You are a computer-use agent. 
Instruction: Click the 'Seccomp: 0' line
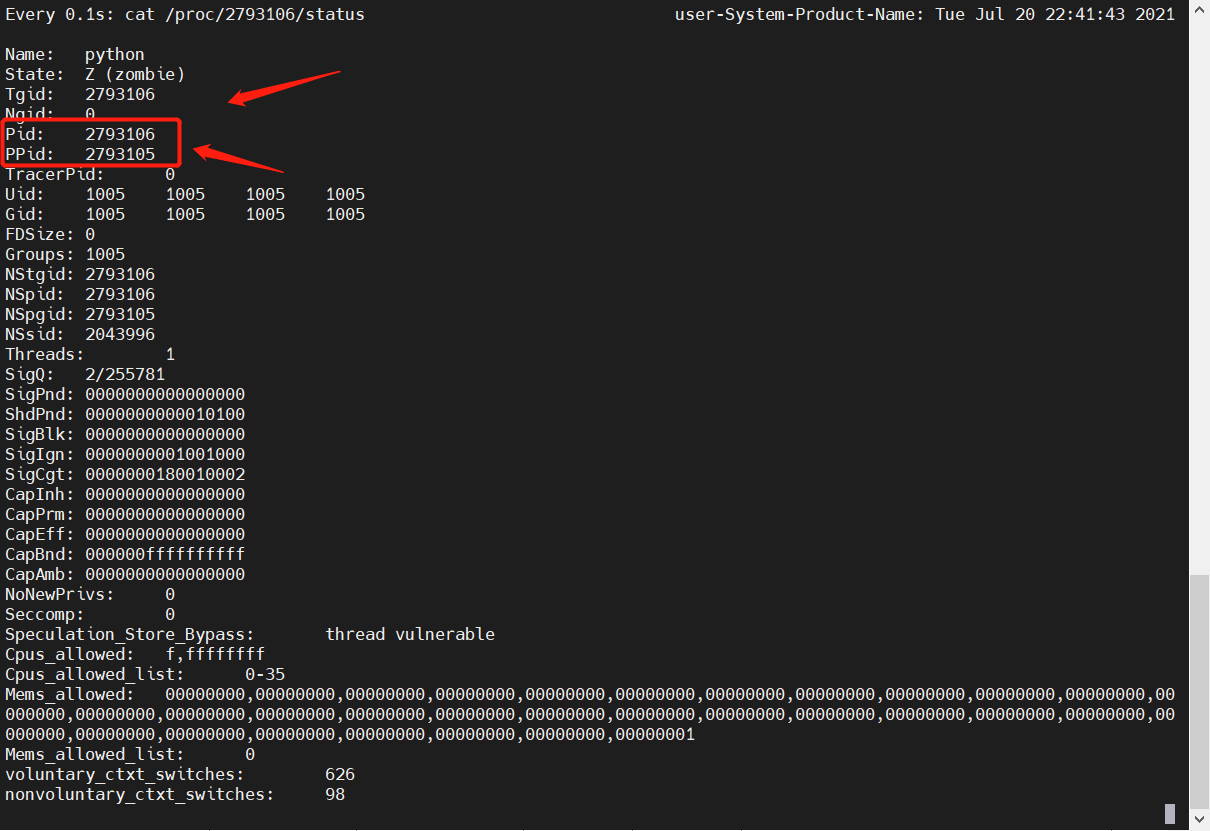[90, 614]
